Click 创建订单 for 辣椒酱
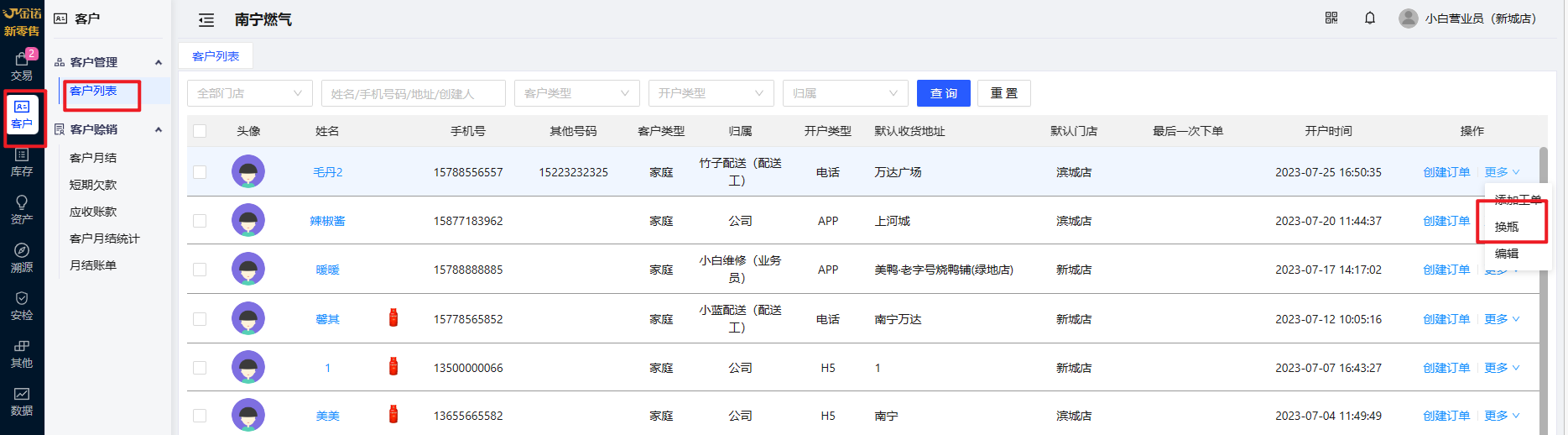This screenshot has height=435, width=1568. 1446,221
